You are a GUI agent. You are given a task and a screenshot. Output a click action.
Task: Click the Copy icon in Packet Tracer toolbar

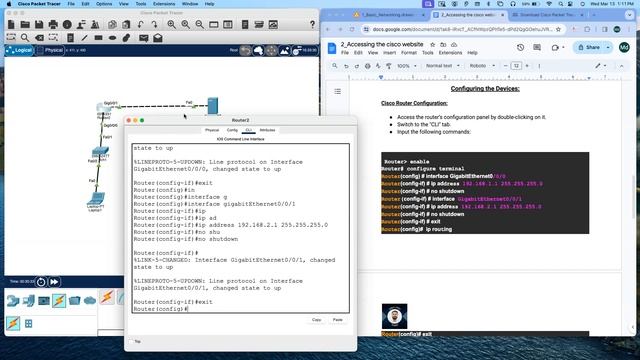[112, 24]
